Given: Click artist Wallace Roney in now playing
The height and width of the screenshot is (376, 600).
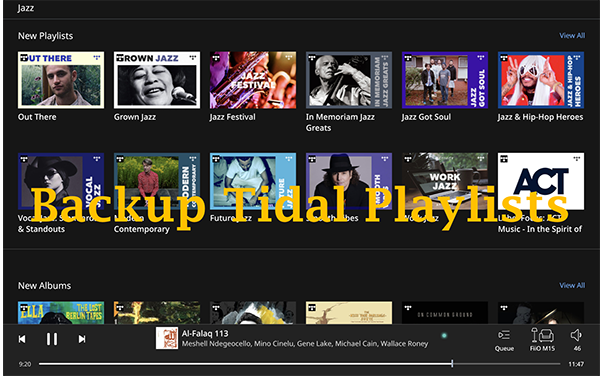Looking at the screenshot, I should click(404, 344).
